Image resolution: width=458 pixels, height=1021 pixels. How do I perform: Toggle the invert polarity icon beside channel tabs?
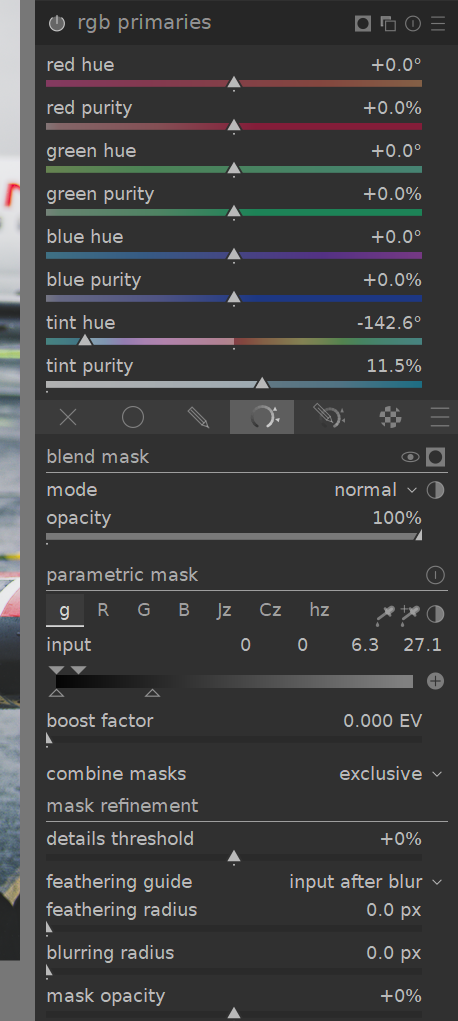pyautogui.click(x=435, y=613)
